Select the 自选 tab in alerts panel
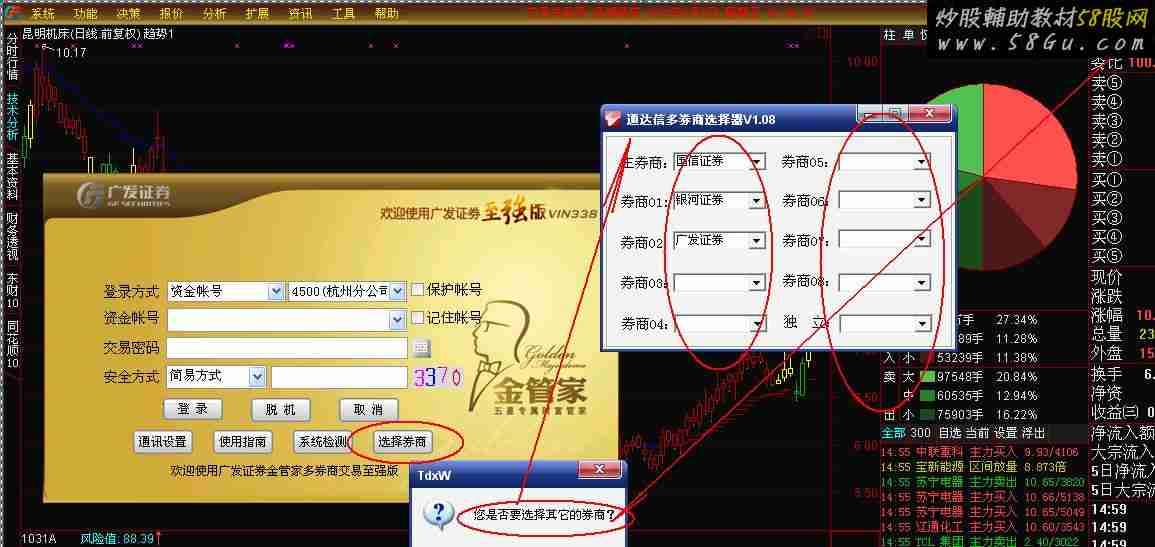The height and width of the screenshot is (547, 1155). point(950,432)
